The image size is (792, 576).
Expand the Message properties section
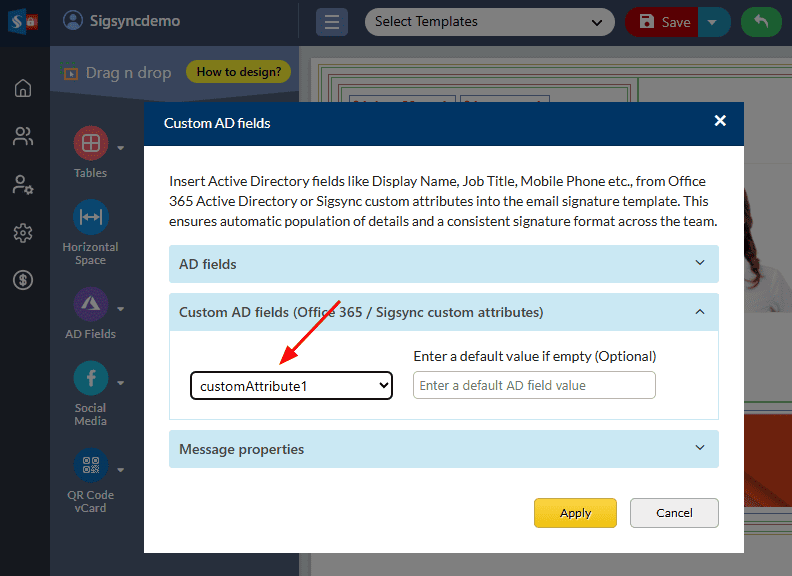point(443,449)
